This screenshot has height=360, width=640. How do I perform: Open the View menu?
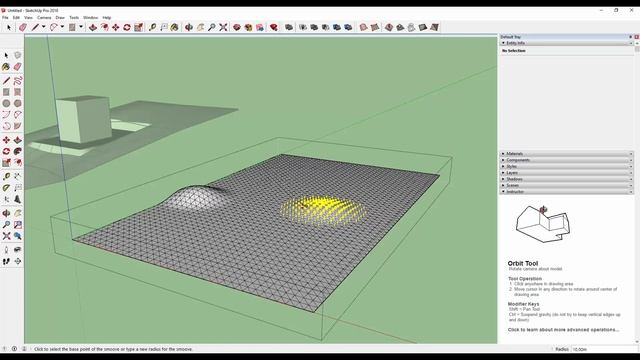click(28, 18)
